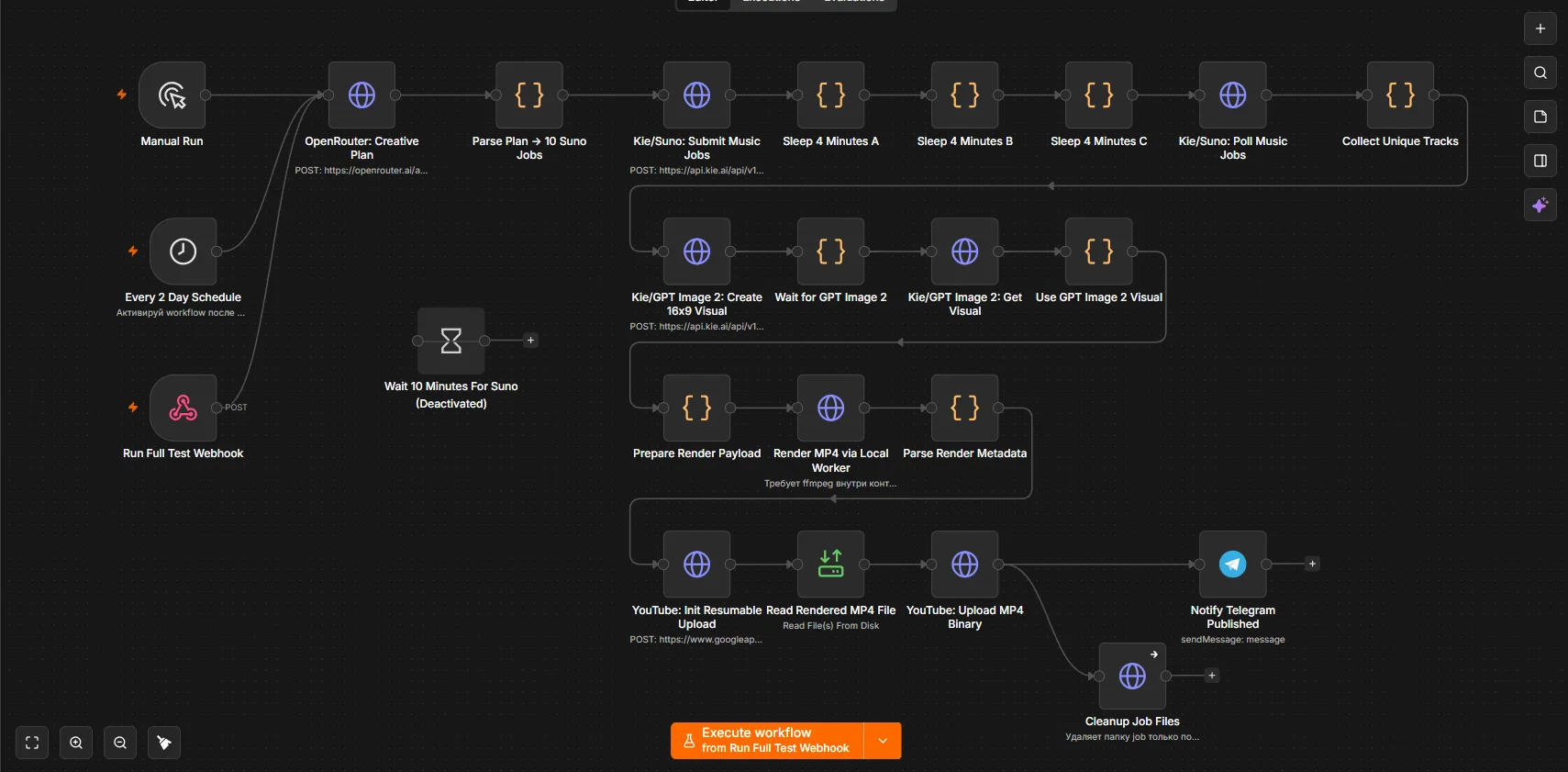Zoom in on the canvas

point(76,743)
